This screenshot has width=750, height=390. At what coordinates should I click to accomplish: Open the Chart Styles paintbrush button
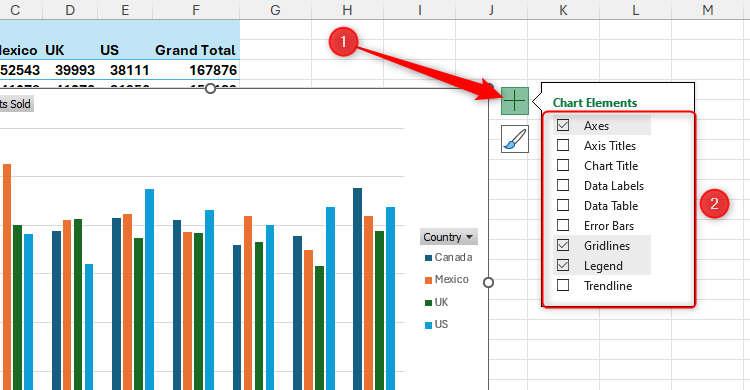click(x=515, y=139)
